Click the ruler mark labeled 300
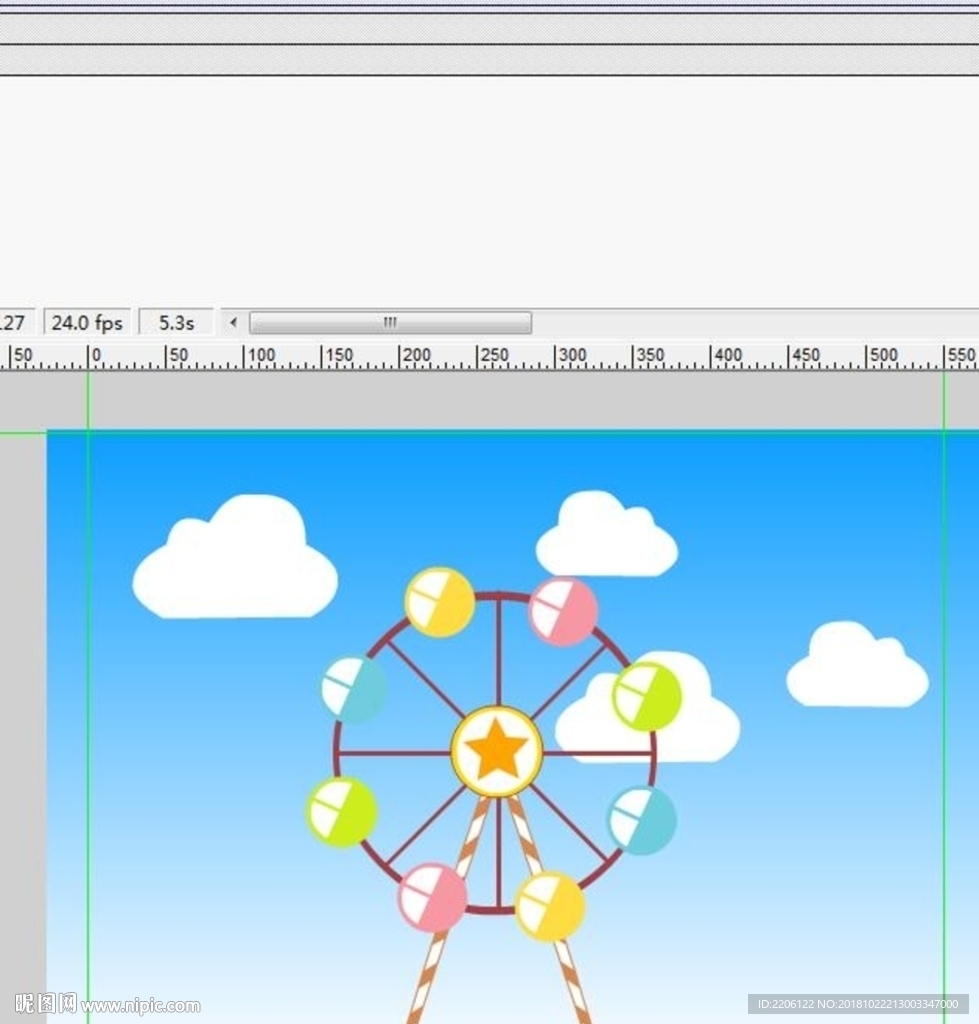979x1024 pixels. 570,356
